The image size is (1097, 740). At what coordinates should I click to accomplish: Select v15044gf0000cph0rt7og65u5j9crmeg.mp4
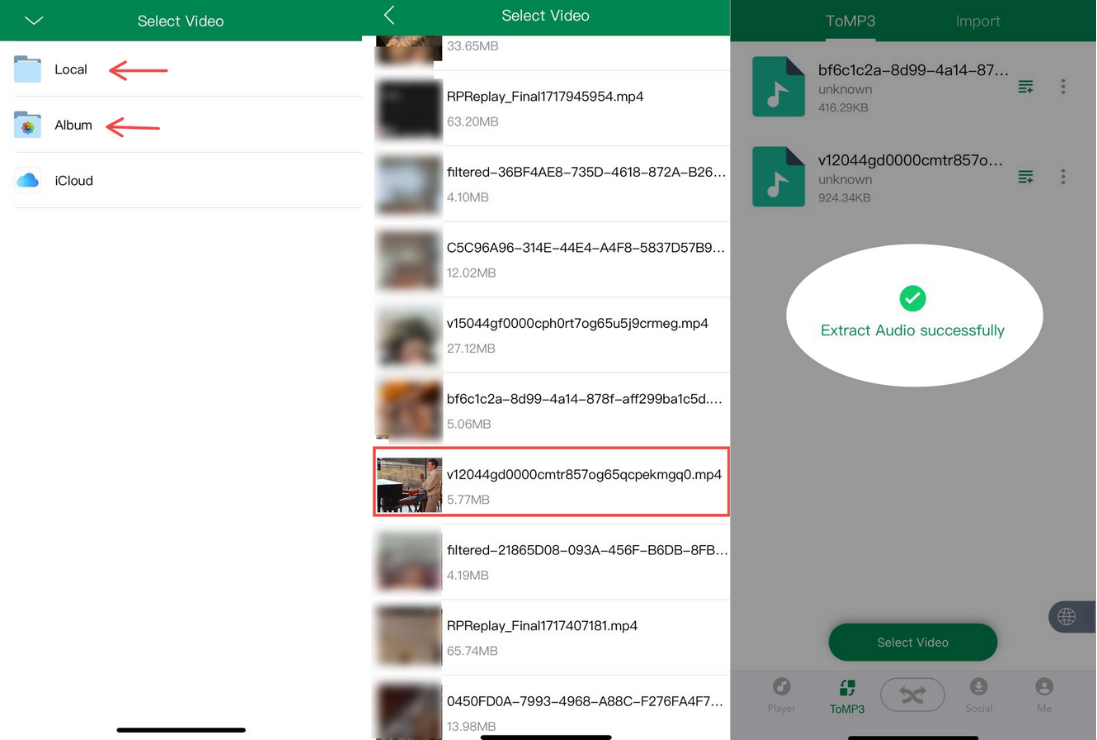pos(552,335)
